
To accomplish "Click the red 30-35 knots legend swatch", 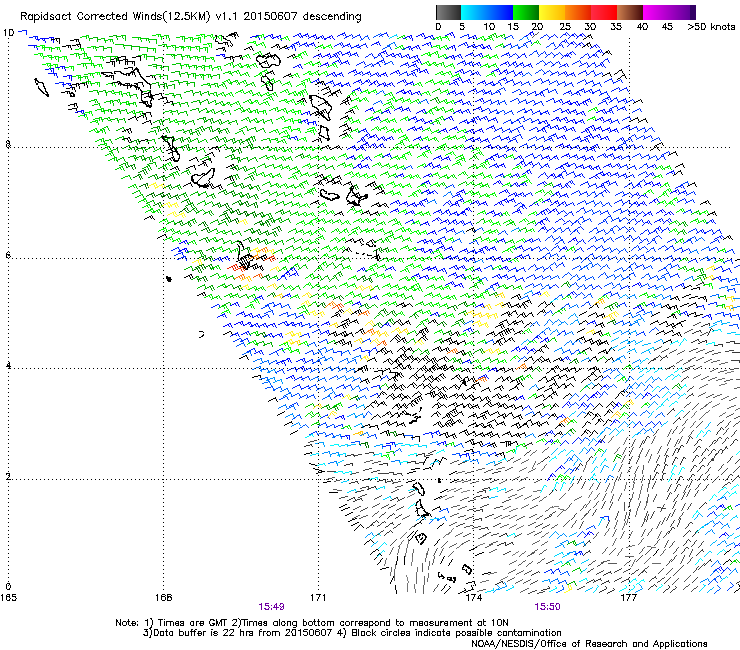I will coord(604,12).
